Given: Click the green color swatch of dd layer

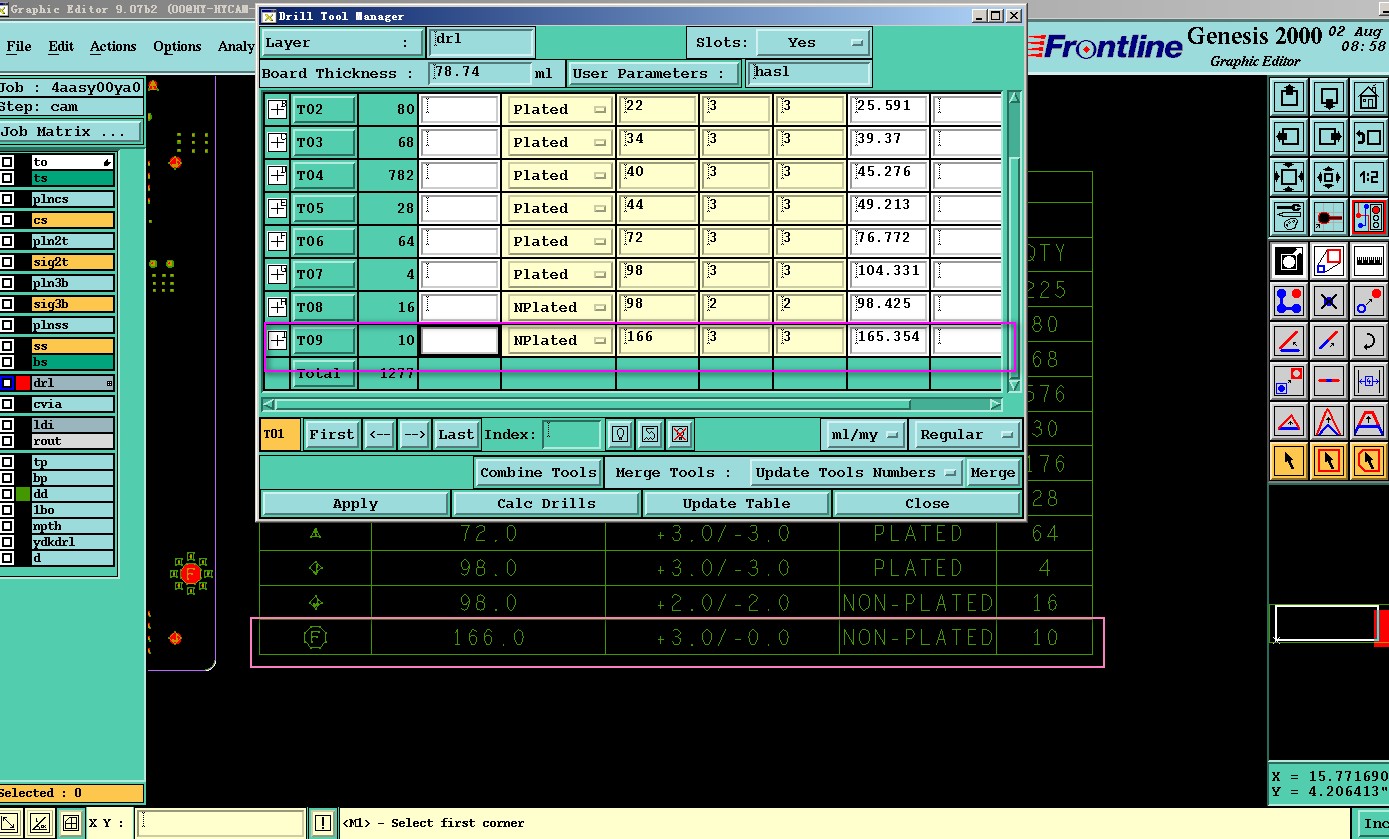Looking at the screenshot, I should pyautogui.click(x=23, y=494).
